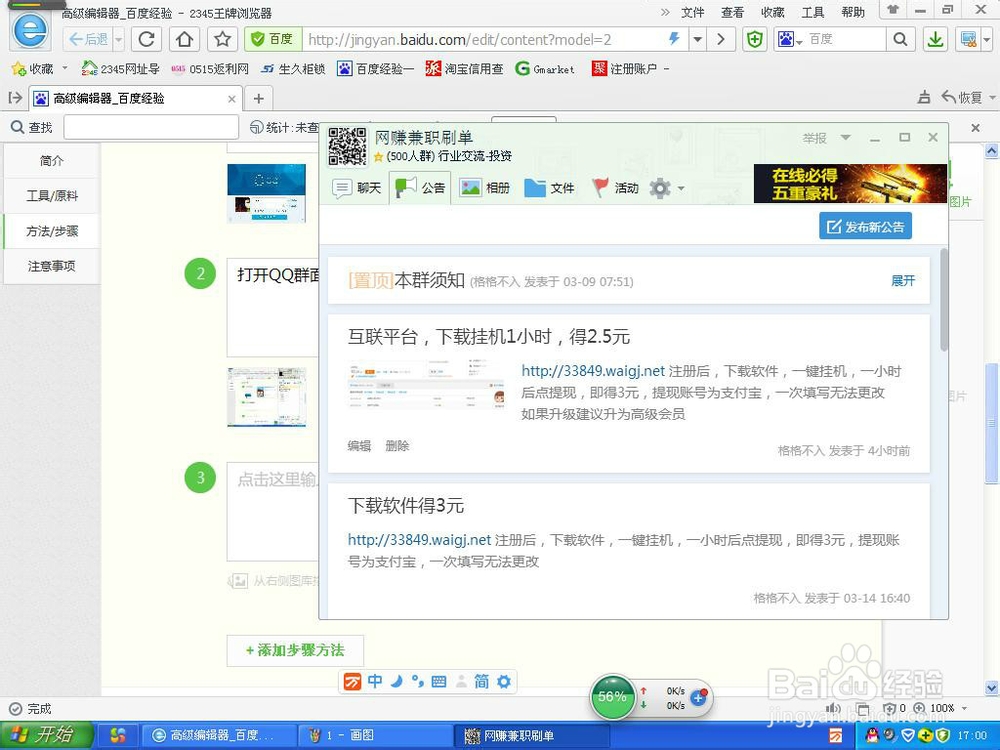Image resolution: width=1000 pixels, height=750 pixels.
Task: Click the 在线必得五重豪礼 ad banner
Action: point(850,184)
